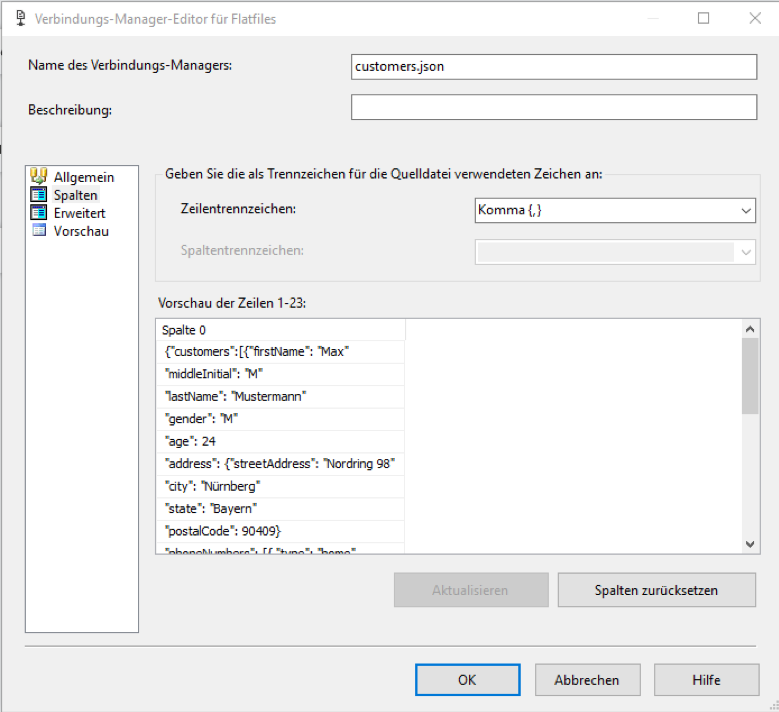
Task: Click the preview scrollbar up arrow
Action: (750, 328)
